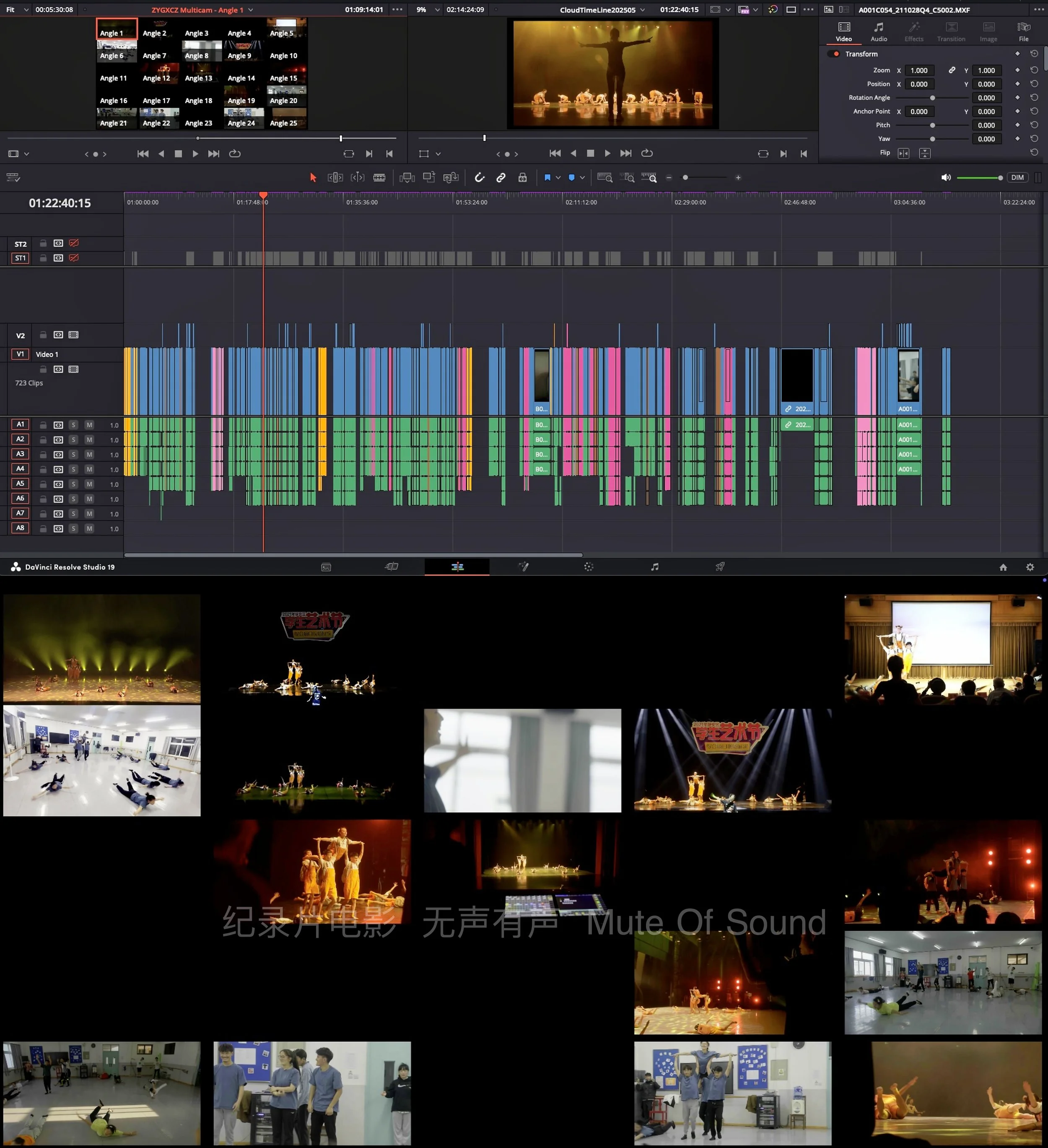
Task: Select the Video inspector tab
Action: point(843,32)
